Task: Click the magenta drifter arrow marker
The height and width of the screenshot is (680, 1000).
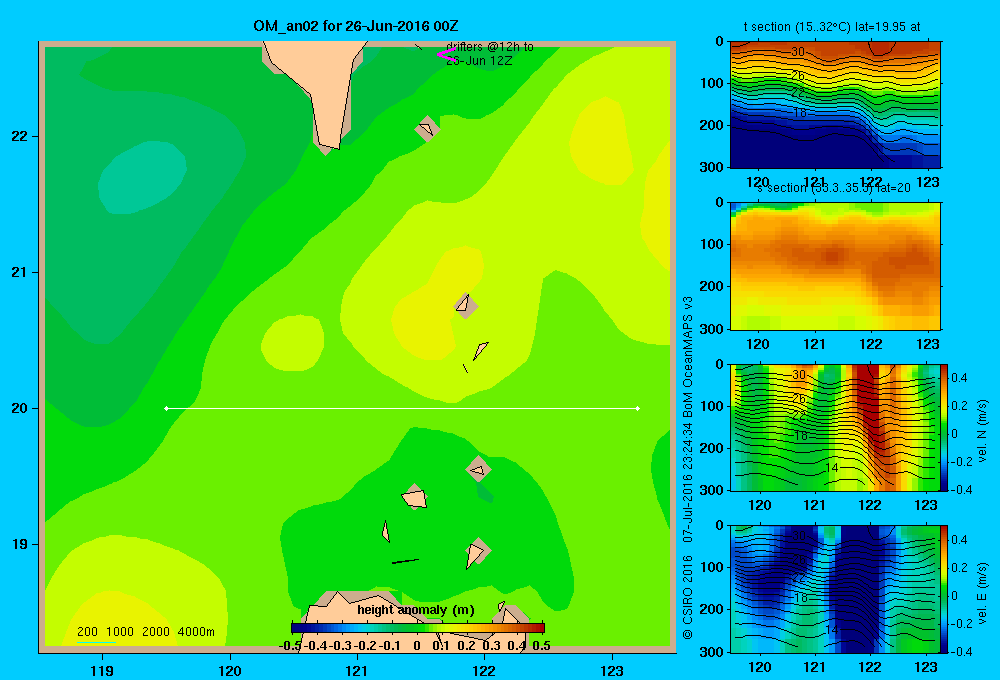Action: (446, 55)
